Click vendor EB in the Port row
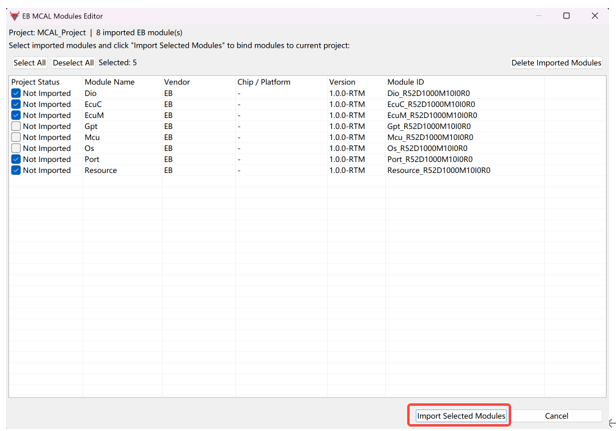This screenshot has height=431, width=616. point(168,159)
